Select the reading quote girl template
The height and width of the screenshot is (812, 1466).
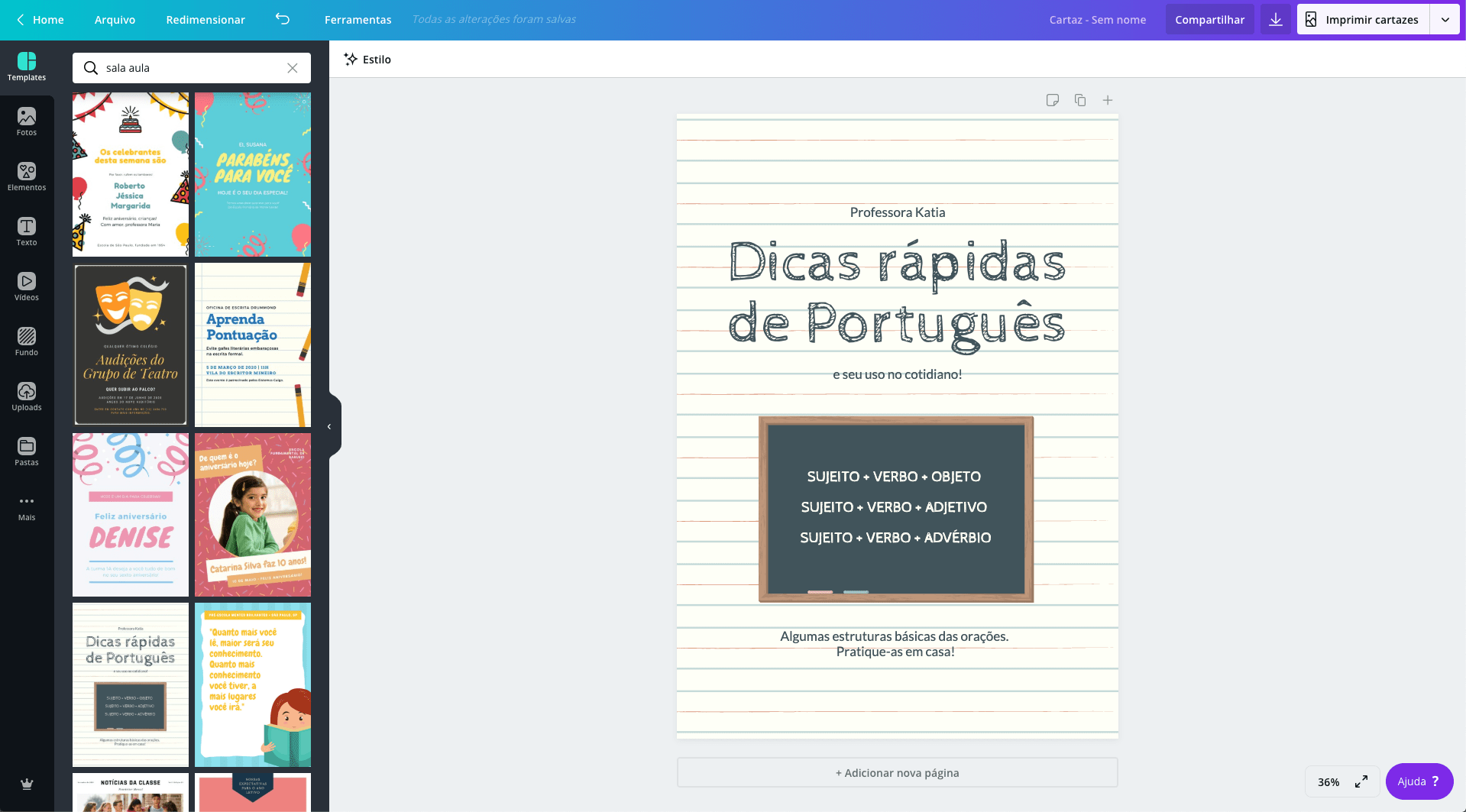(x=253, y=684)
